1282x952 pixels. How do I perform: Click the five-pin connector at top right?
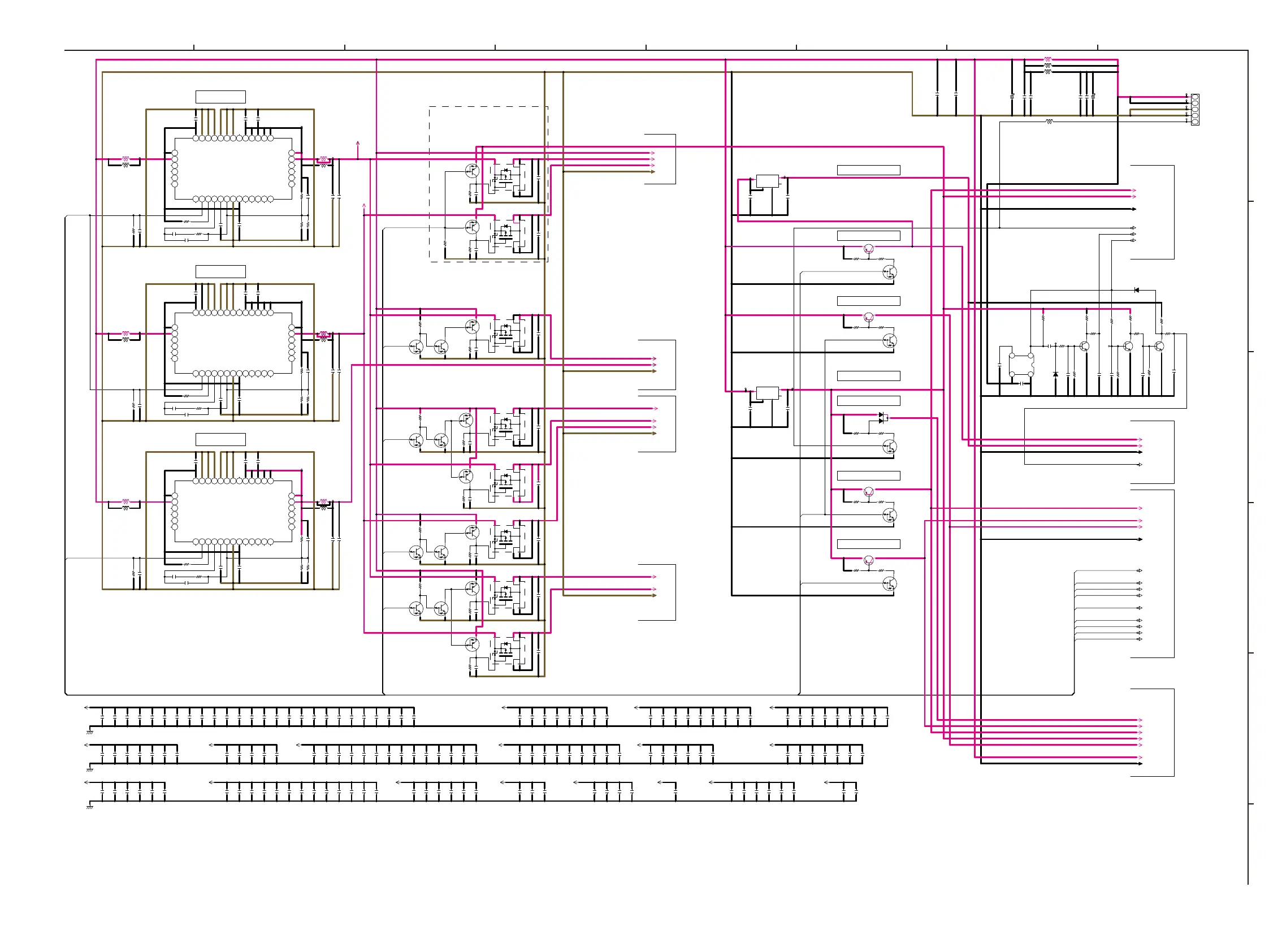(1194, 110)
